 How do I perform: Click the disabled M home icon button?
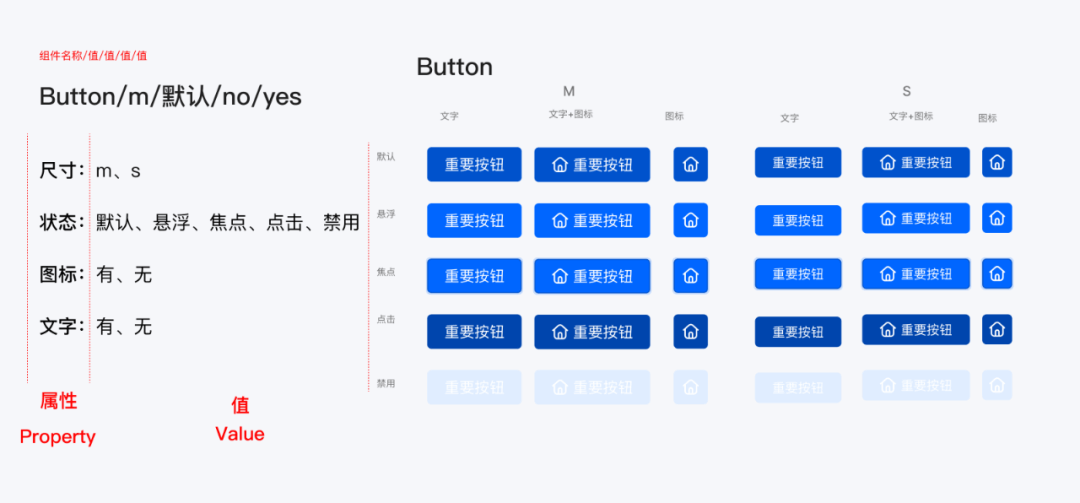tap(690, 387)
